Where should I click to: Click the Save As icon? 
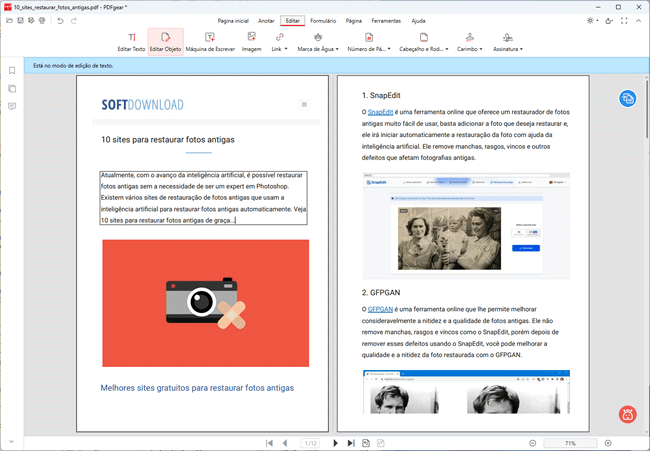pyautogui.click(x=31, y=20)
